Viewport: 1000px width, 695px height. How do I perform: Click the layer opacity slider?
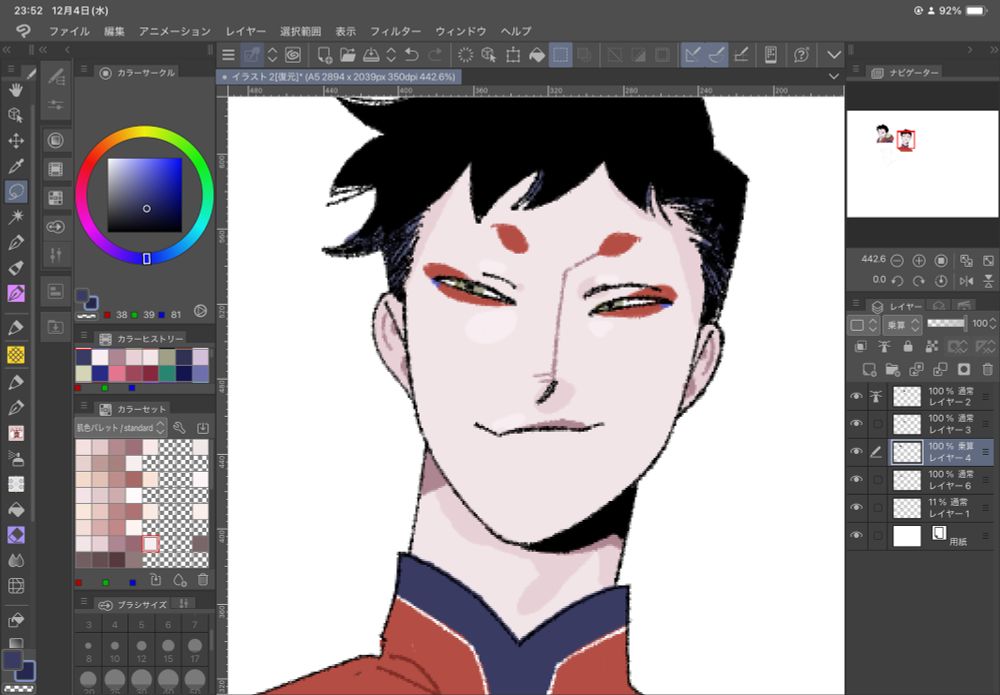click(x=946, y=324)
